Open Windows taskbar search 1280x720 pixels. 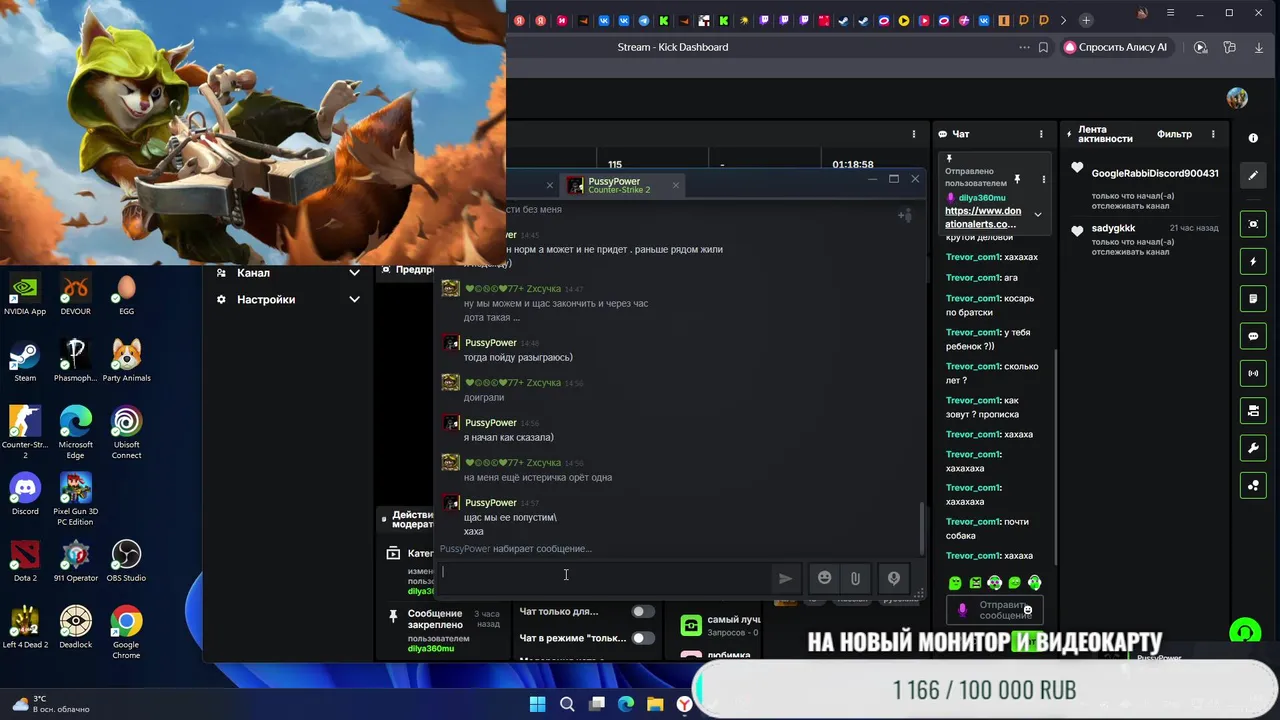(x=567, y=704)
